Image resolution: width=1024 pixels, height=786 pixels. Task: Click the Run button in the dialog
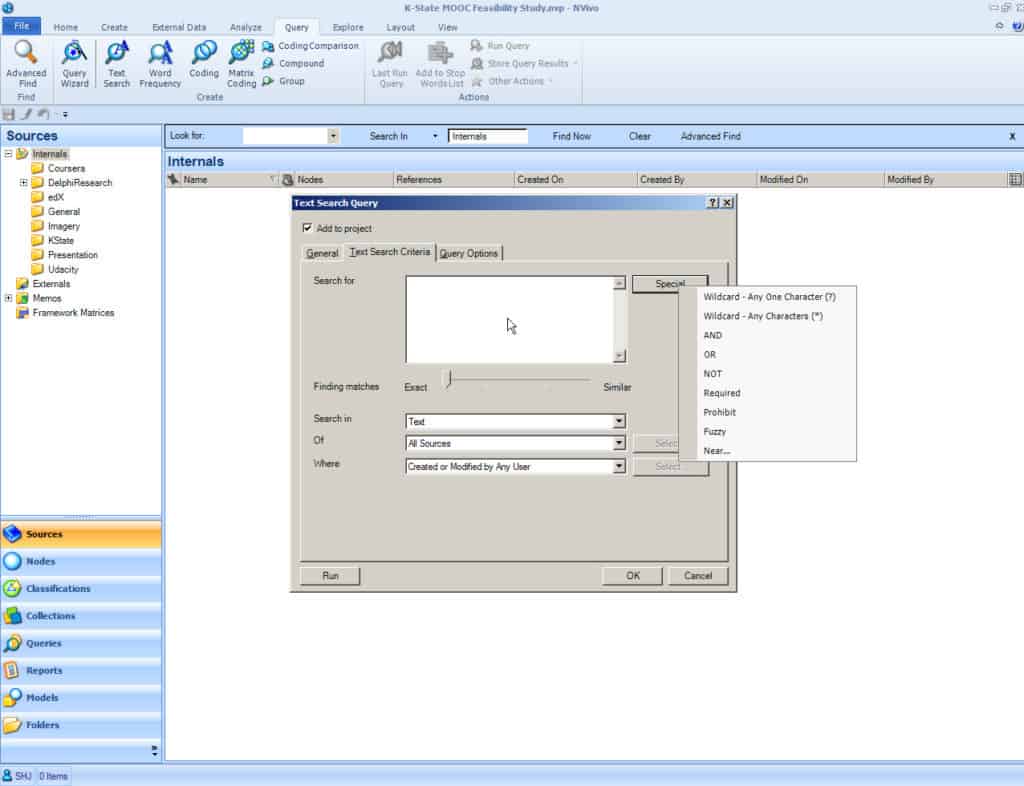329,575
